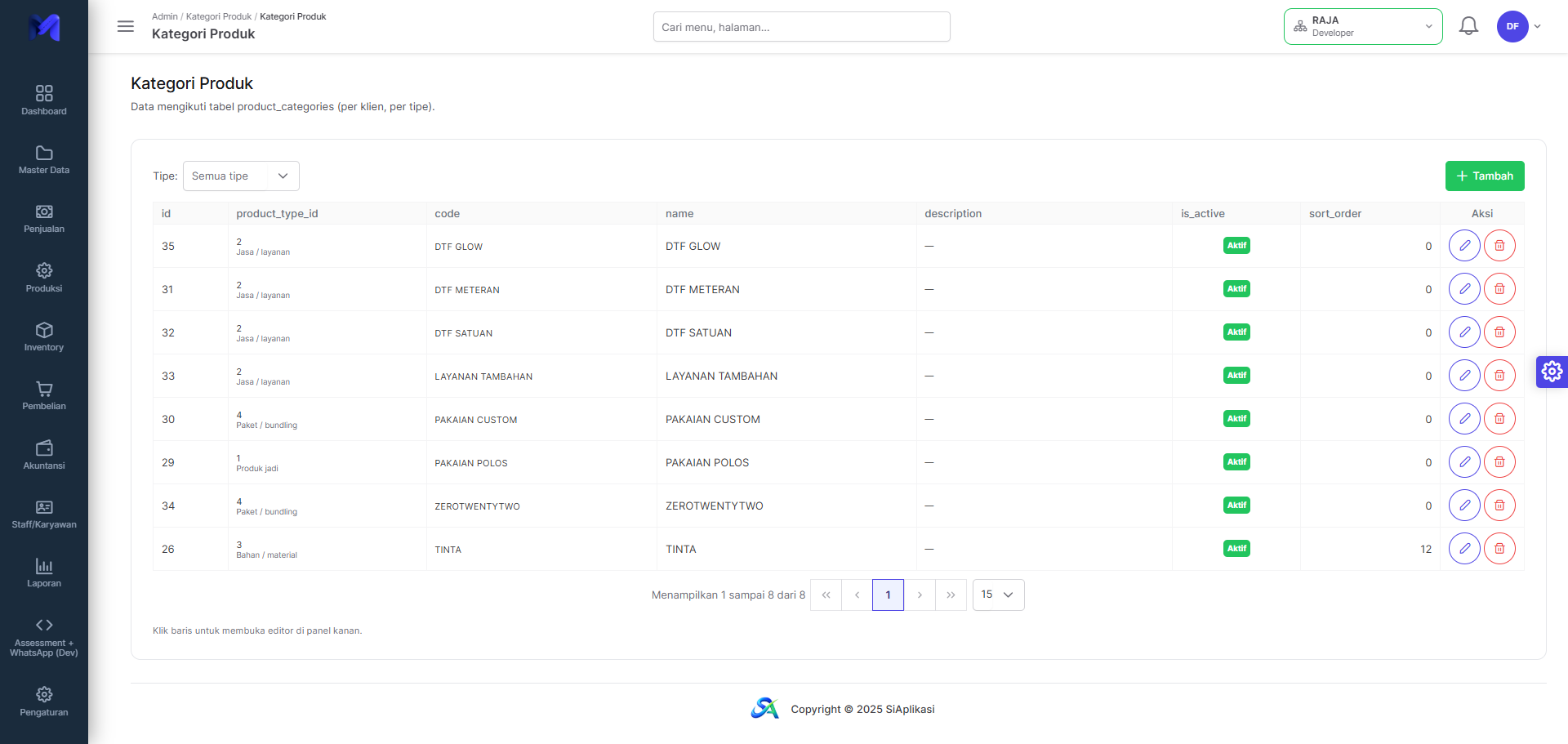Edit the ZEROTWENTYTWO row
The image size is (1568, 744).
click(x=1464, y=506)
